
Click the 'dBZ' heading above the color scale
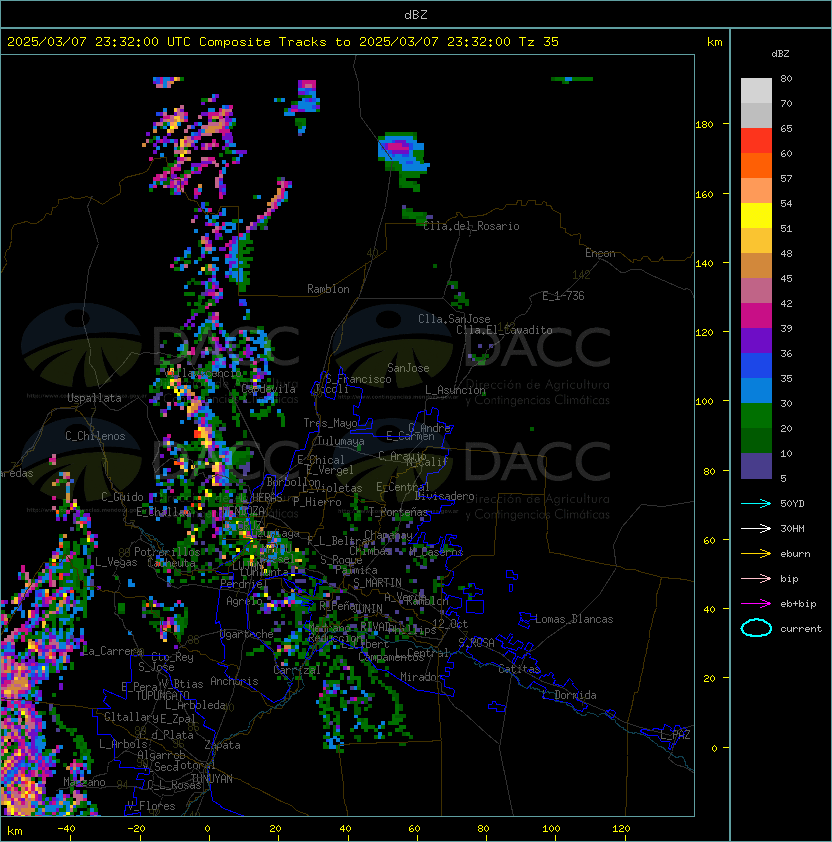780,54
